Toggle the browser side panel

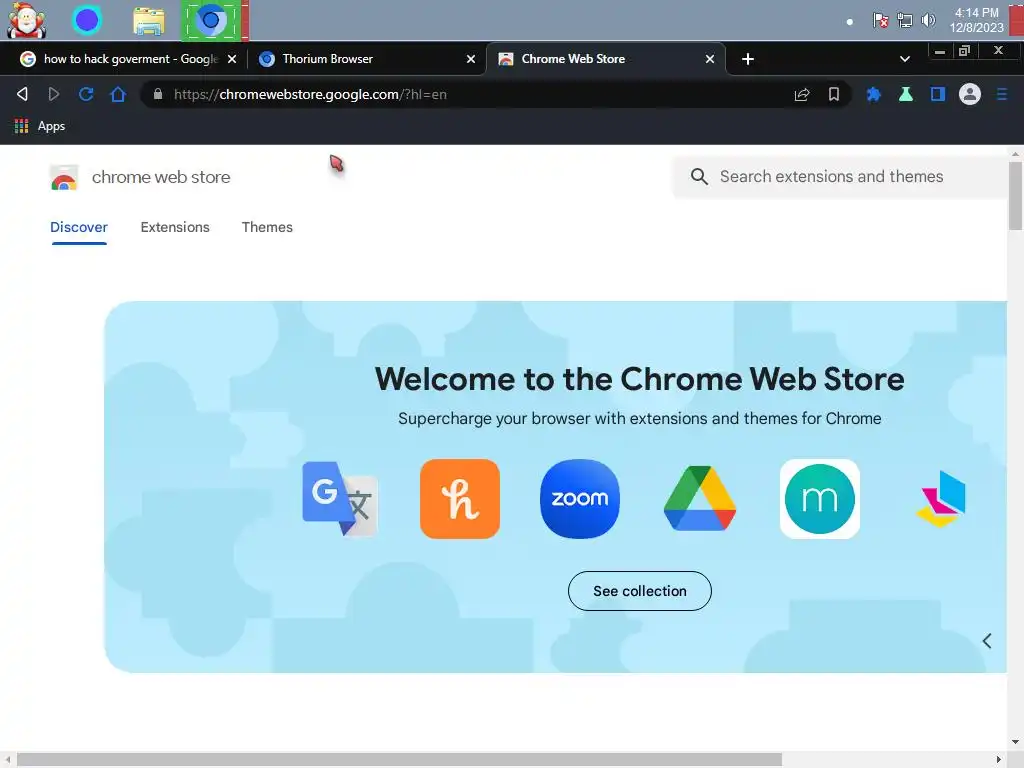point(938,95)
